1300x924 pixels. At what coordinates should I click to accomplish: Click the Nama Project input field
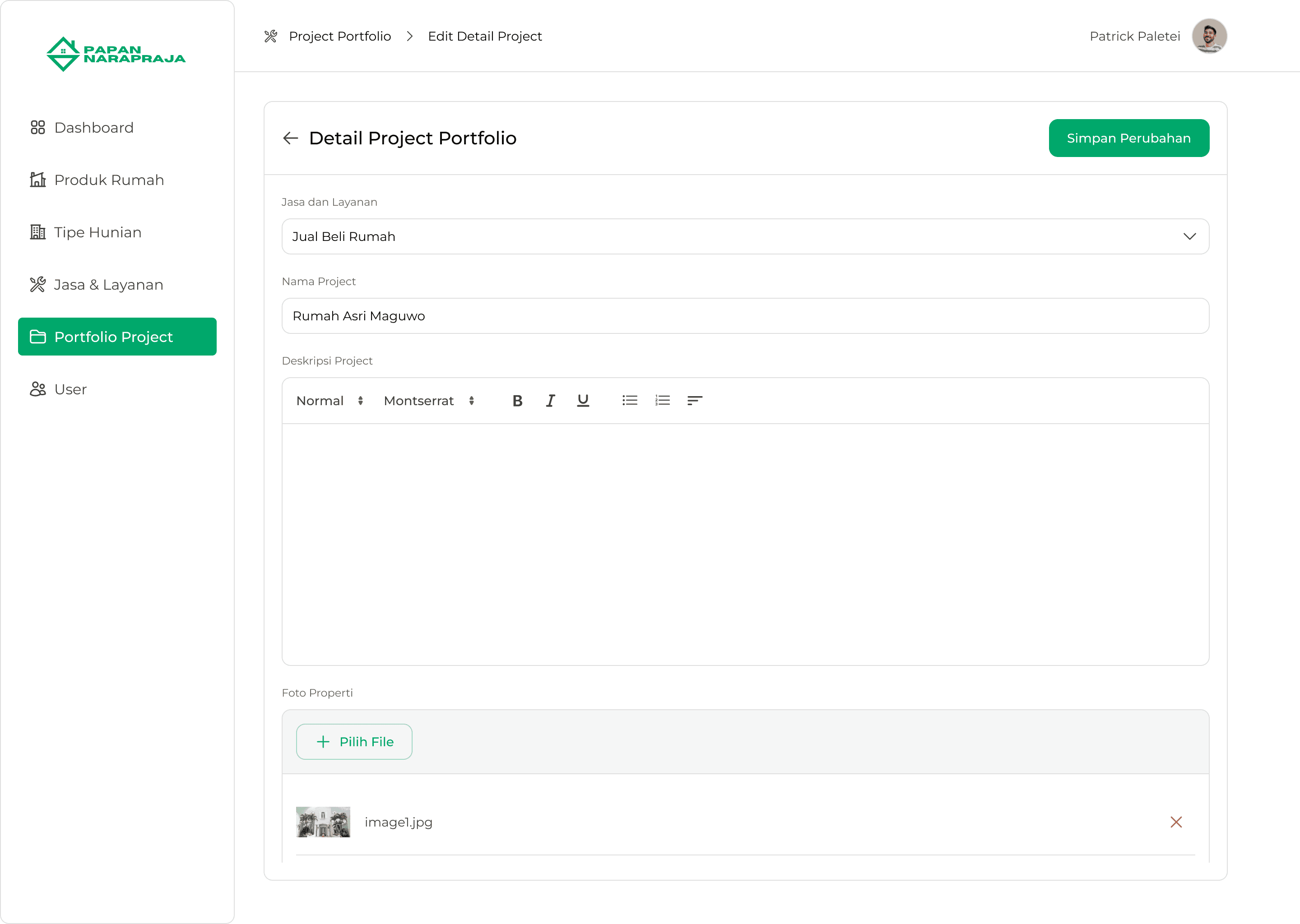click(745, 316)
